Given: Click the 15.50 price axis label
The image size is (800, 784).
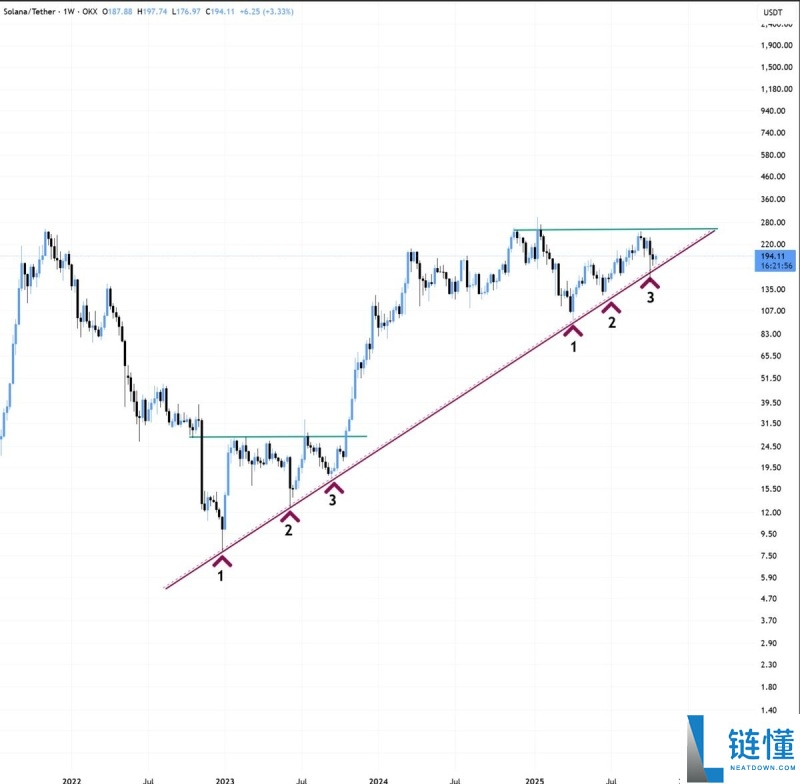Looking at the screenshot, I should click(x=771, y=489).
